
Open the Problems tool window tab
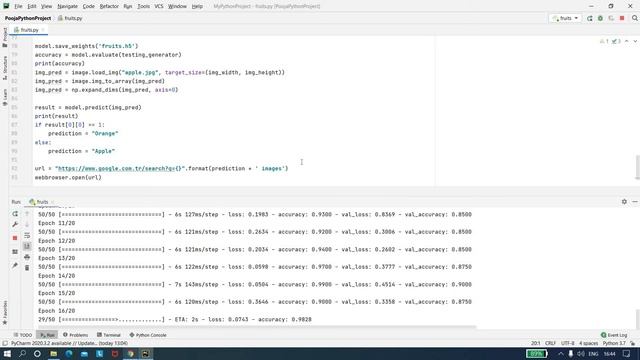76,335
